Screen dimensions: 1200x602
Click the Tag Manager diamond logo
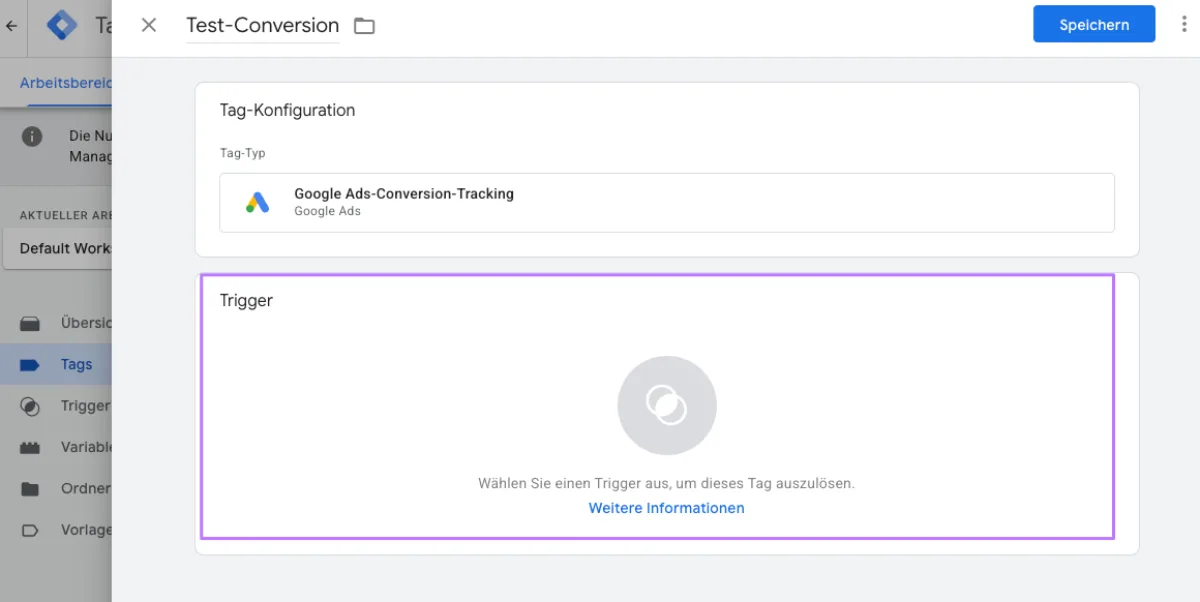tap(60, 24)
